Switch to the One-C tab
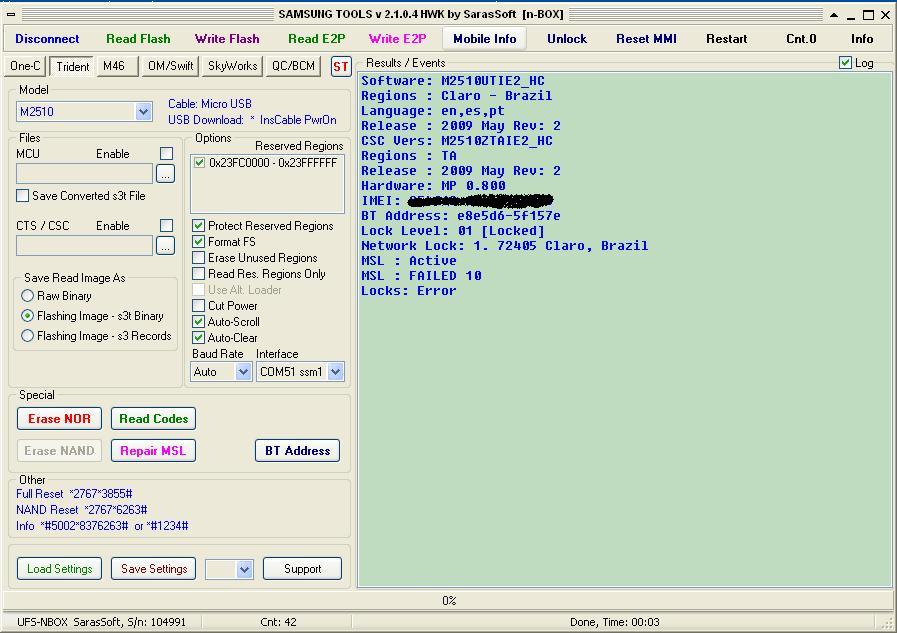Image resolution: width=897 pixels, height=633 pixels. [25, 66]
